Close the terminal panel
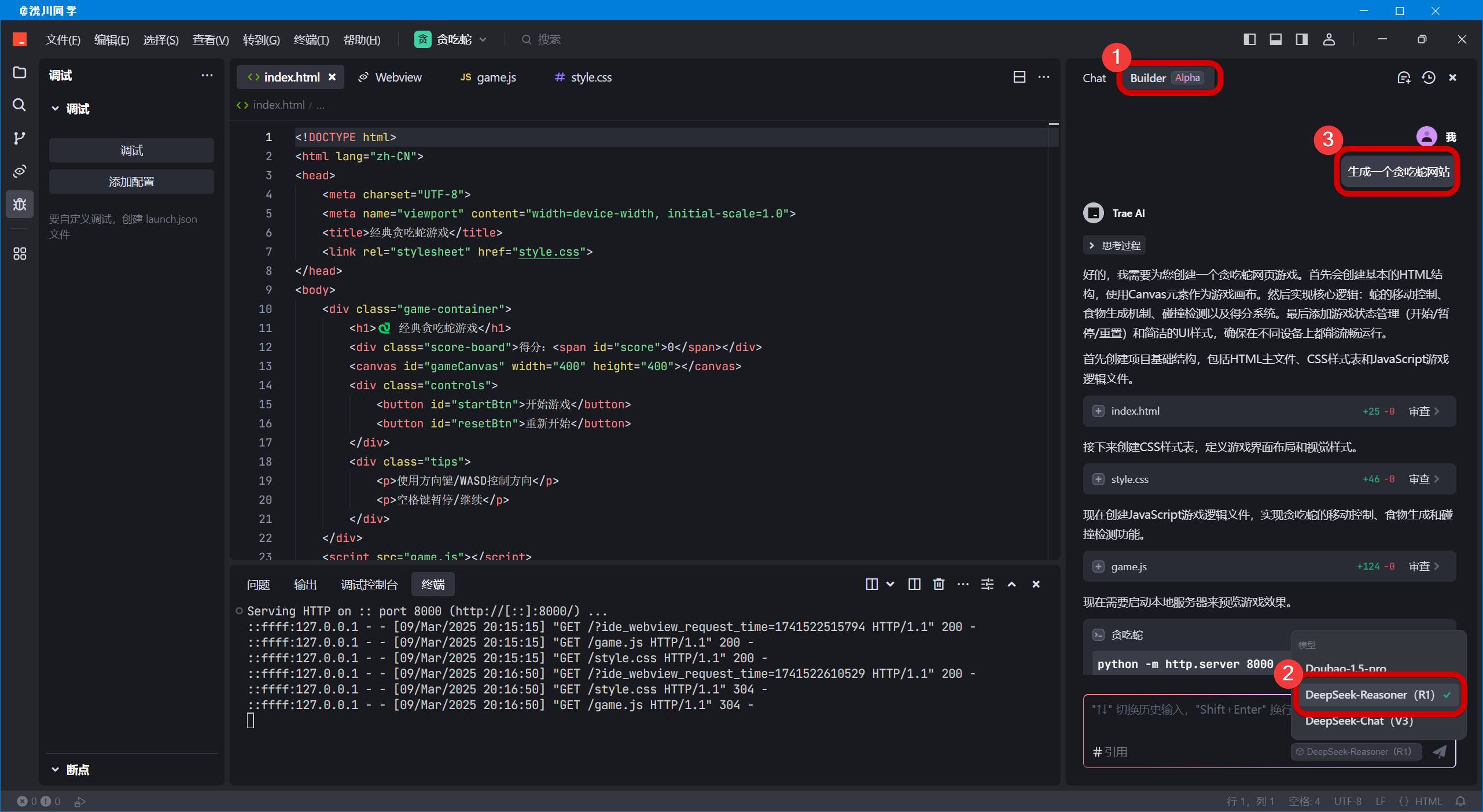This screenshot has width=1483, height=812. (1036, 584)
